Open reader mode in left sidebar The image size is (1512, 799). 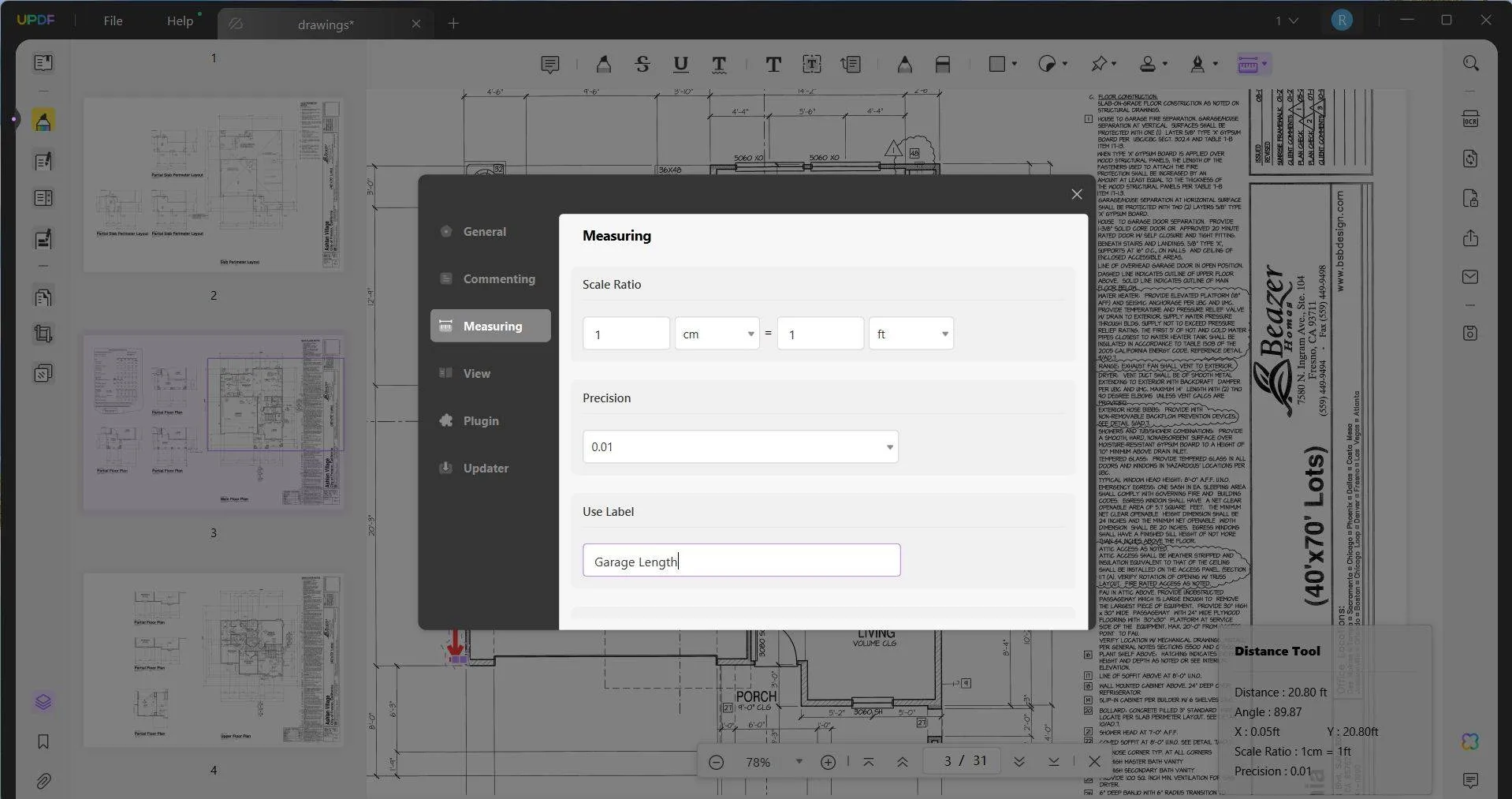(43, 62)
